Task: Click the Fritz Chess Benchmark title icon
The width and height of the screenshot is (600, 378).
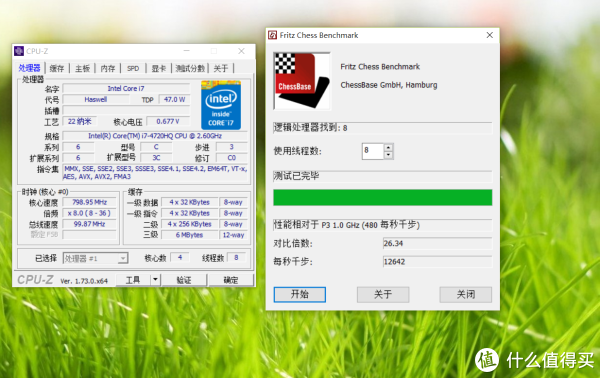Action: pos(272,35)
